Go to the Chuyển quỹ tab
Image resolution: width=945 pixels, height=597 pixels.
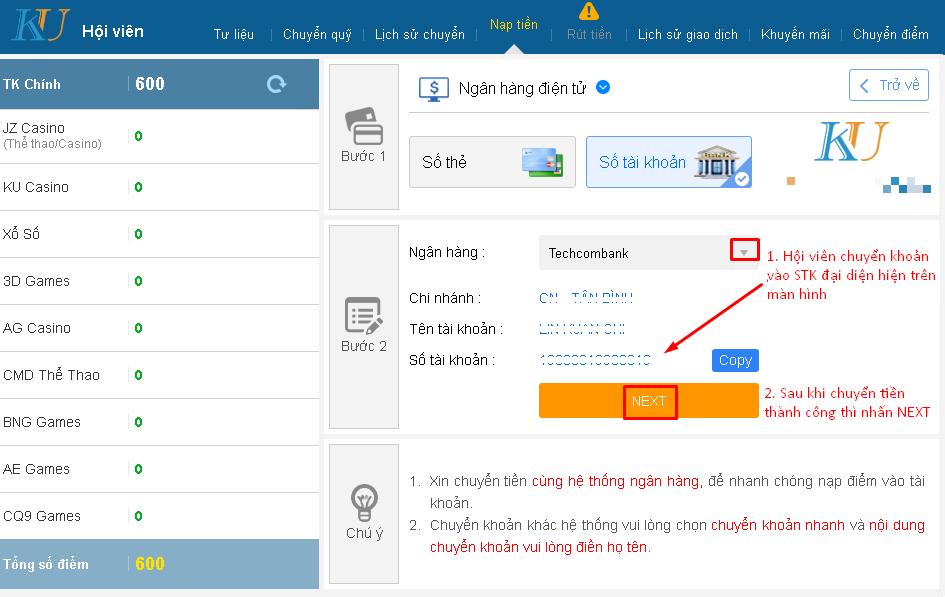pyautogui.click(x=317, y=34)
